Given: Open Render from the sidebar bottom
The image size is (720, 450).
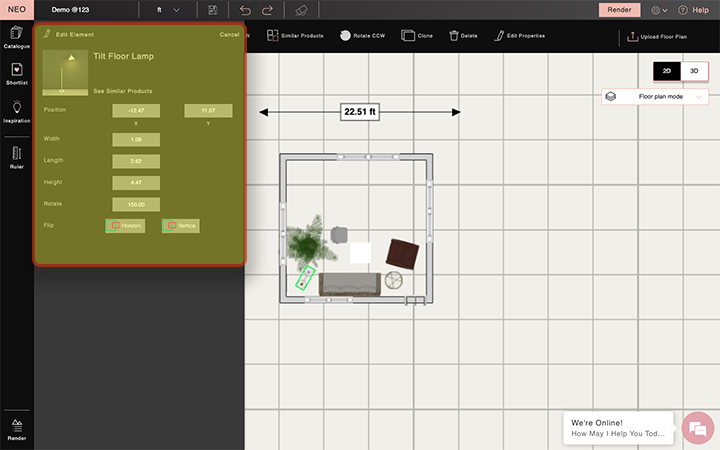Looking at the screenshot, I should pos(17,429).
